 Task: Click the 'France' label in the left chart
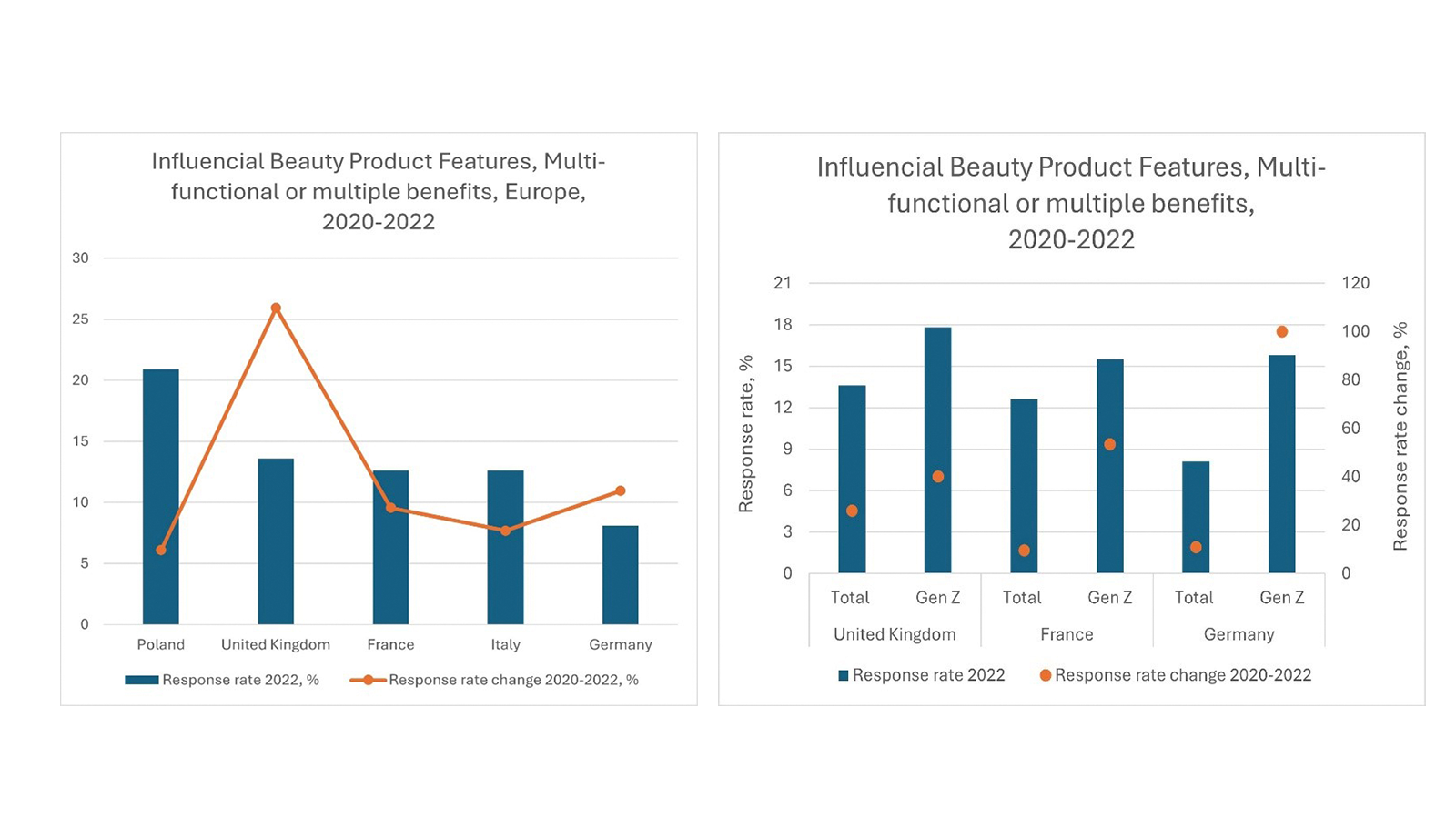coord(390,644)
